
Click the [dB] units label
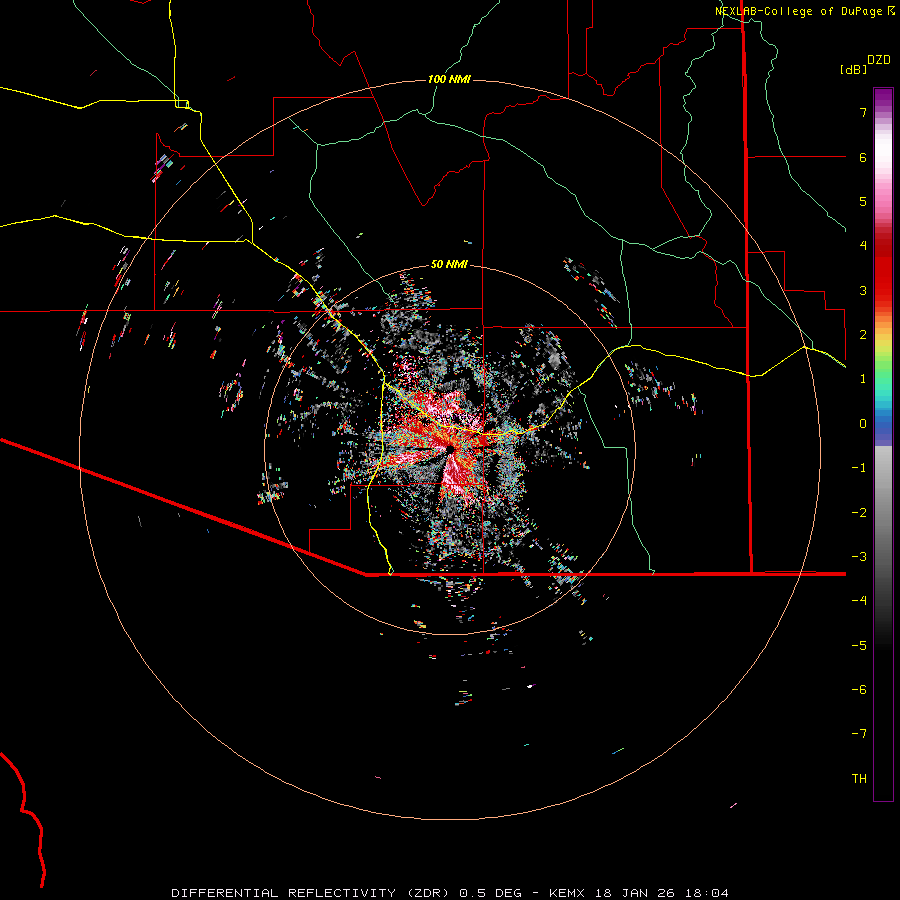pyautogui.click(x=854, y=70)
